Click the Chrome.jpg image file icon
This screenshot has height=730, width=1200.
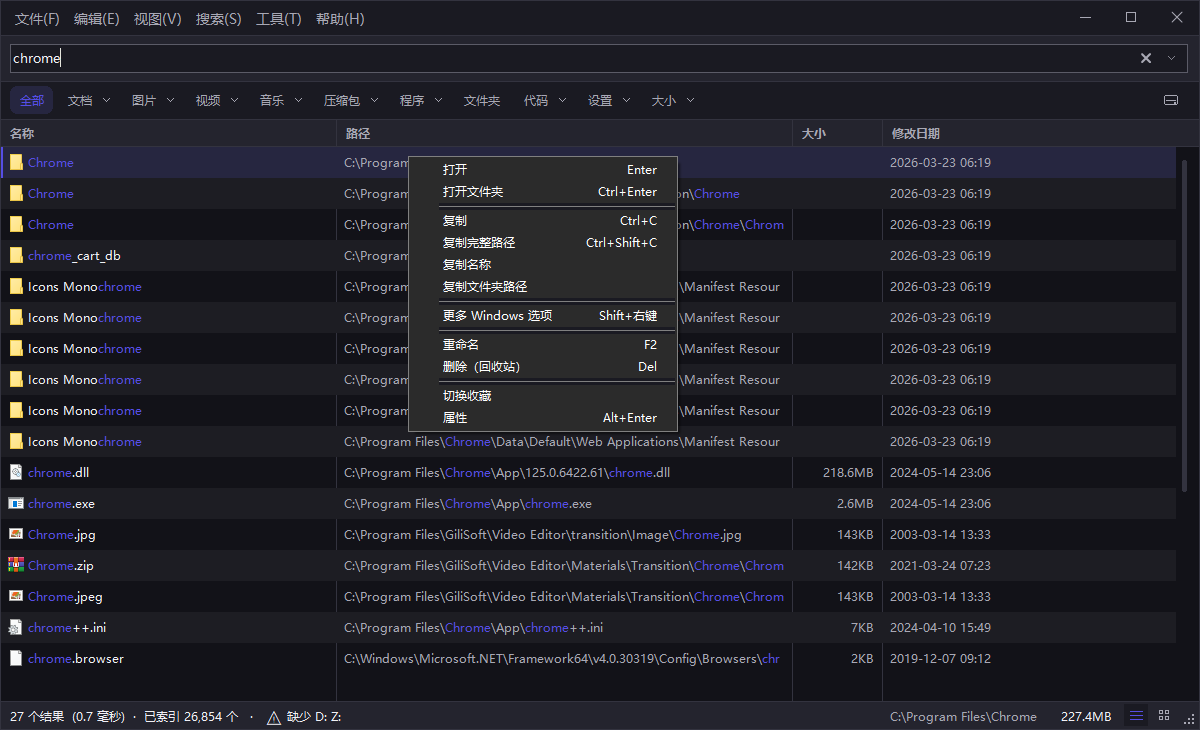[x=16, y=534]
